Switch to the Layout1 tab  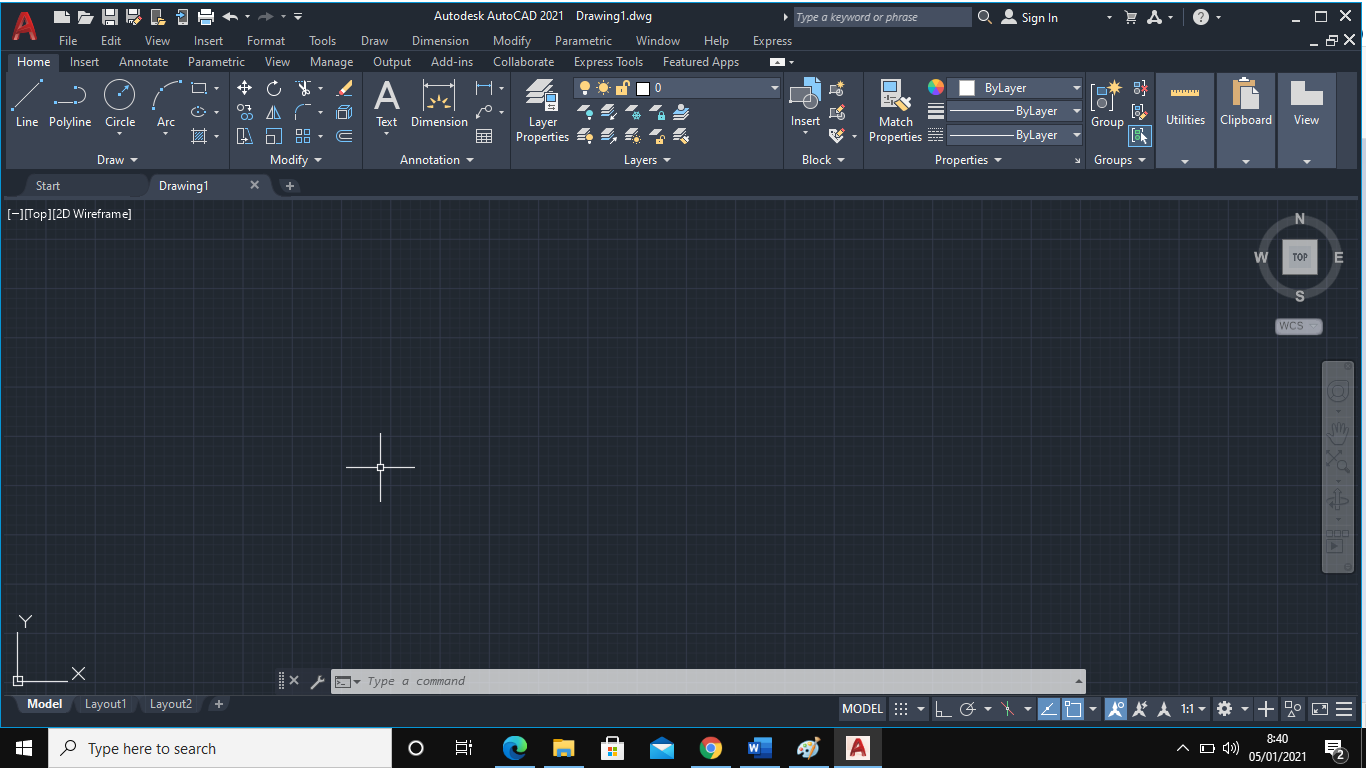105,704
